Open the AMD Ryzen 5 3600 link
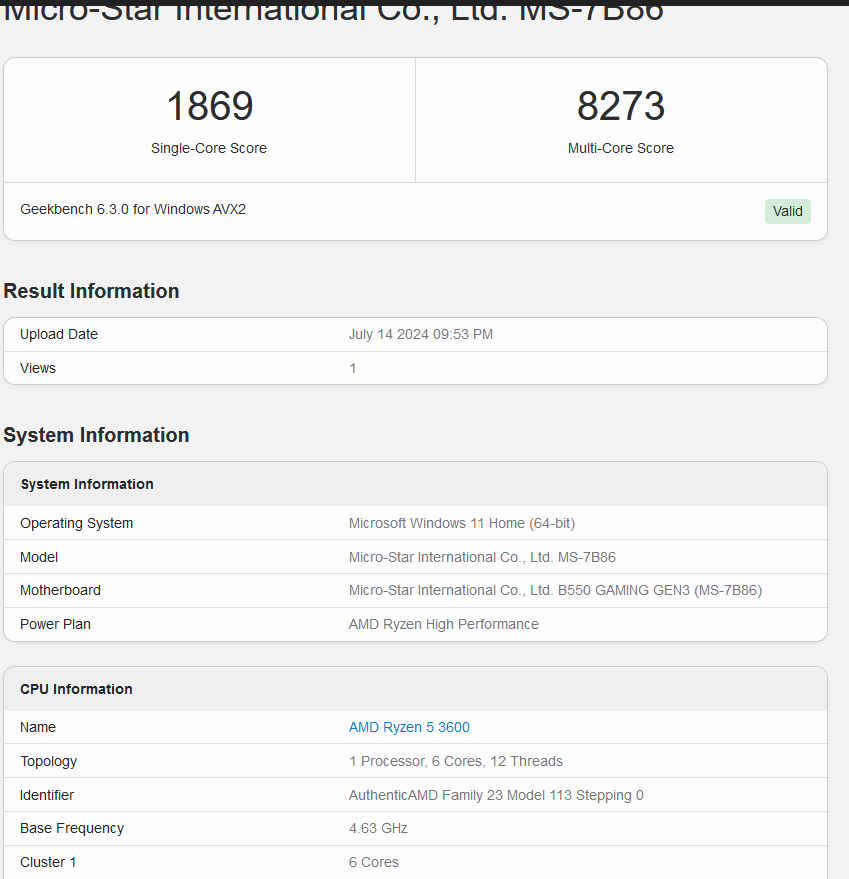Image resolution: width=849 pixels, height=879 pixels. (409, 727)
